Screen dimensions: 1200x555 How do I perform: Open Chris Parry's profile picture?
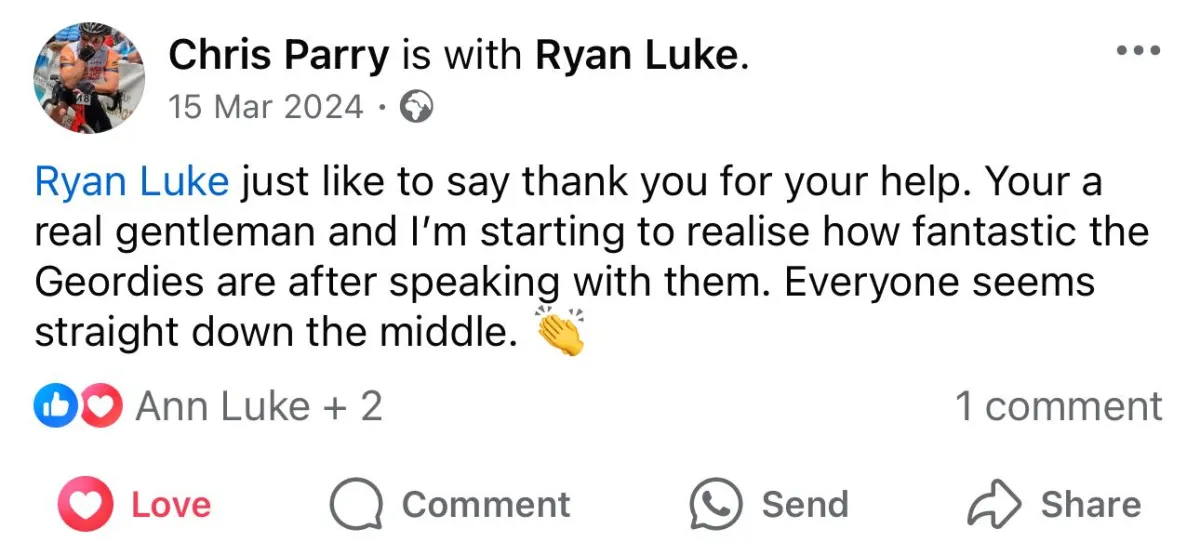point(89,77)
